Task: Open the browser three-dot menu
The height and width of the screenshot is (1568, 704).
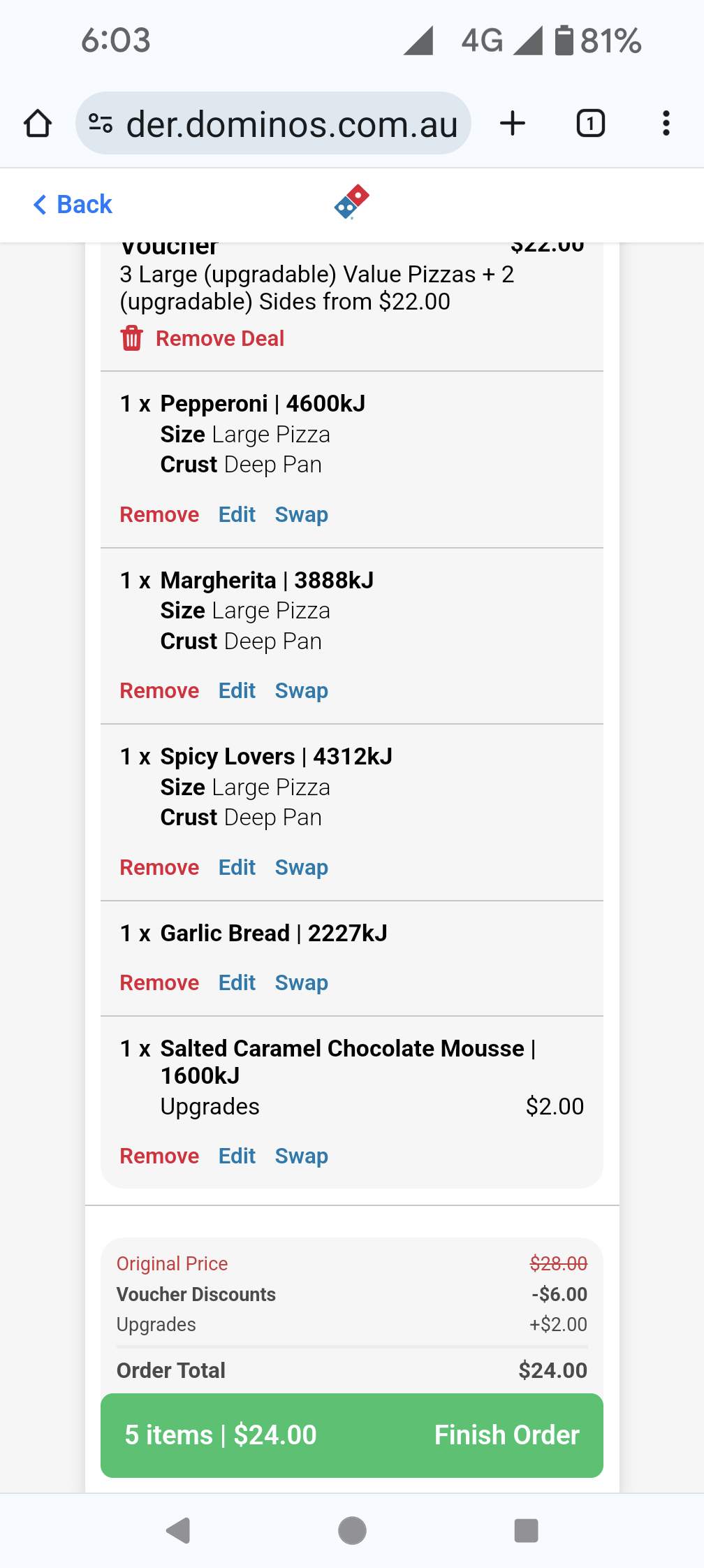Action: tap(666, 124)
